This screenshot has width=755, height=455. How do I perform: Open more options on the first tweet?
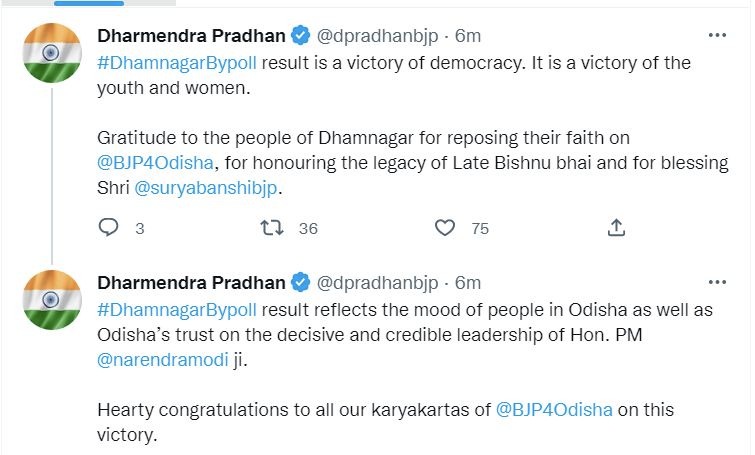[717, 35]
